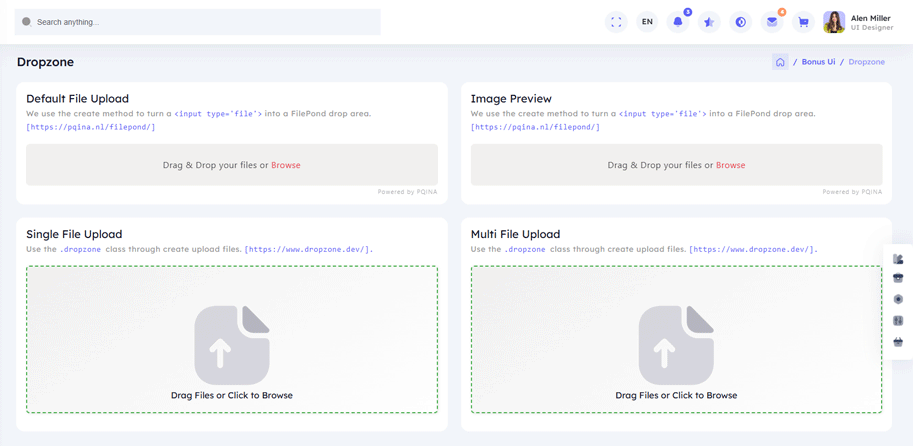
Task: Toggle dark/light theme mode icon
Action: [741, 22]
